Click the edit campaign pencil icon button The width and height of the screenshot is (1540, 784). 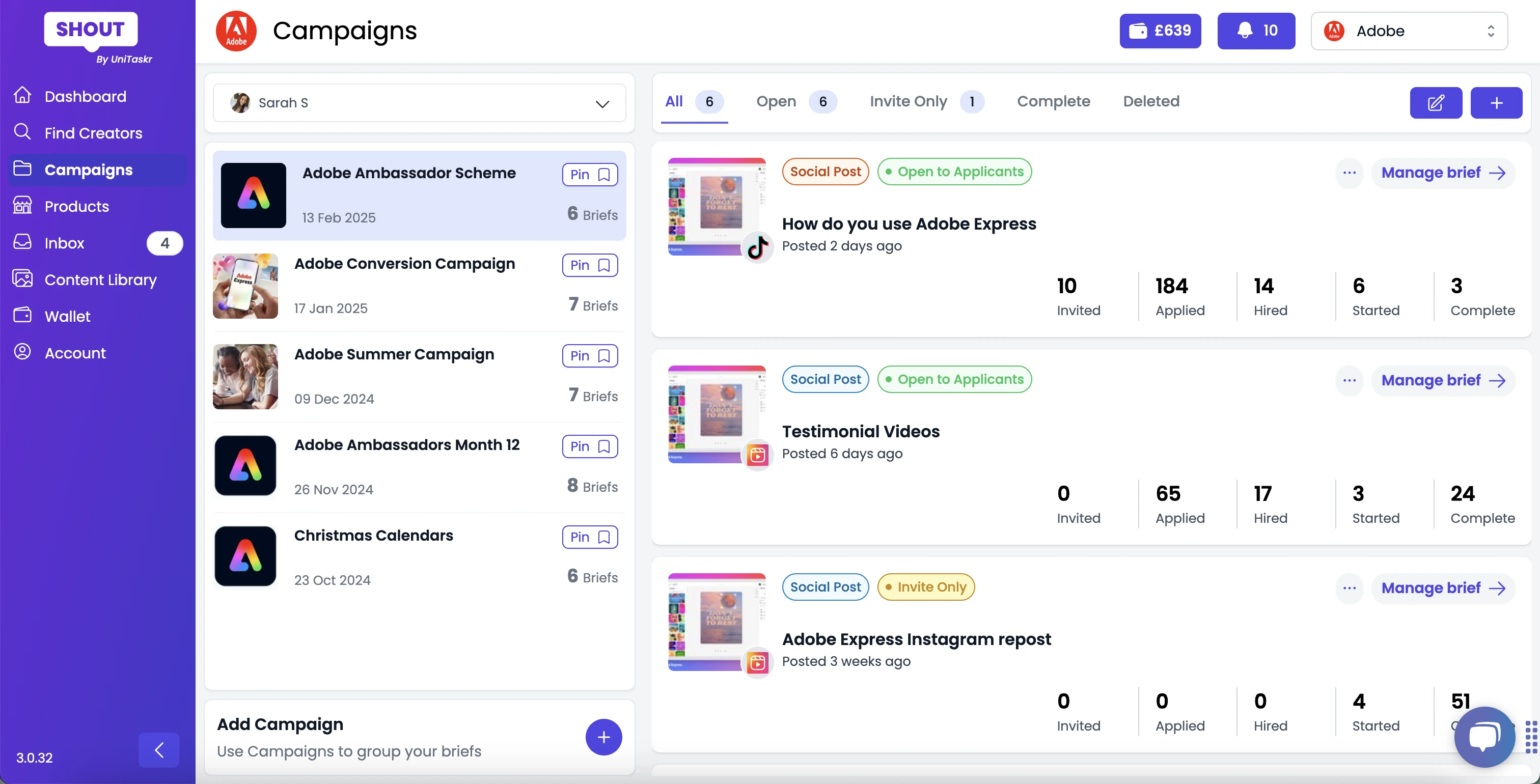click(1436, 102)
